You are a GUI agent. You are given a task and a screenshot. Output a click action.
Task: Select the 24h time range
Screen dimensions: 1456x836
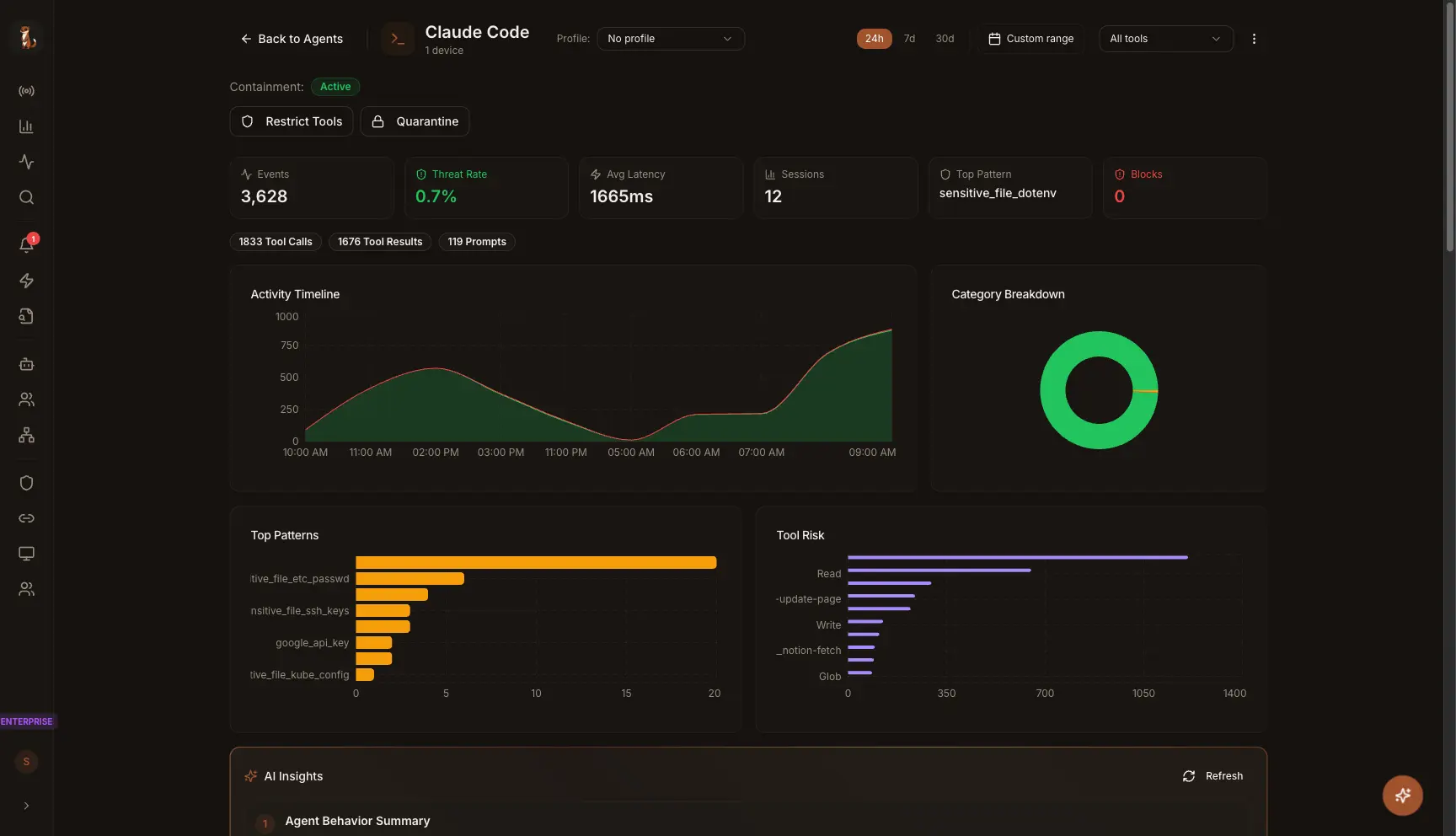click(x=874, y=39)
